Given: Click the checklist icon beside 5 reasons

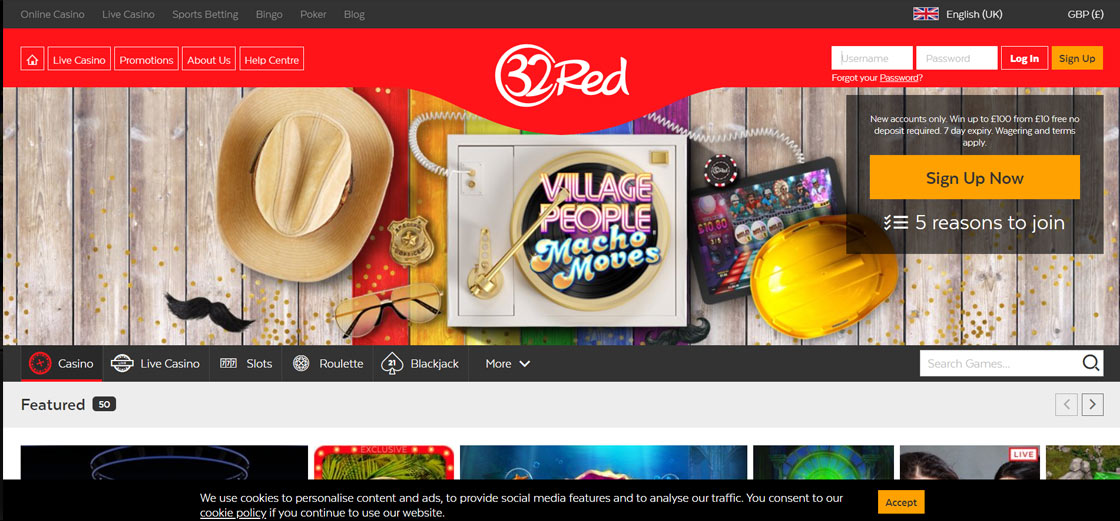Looking at the screenshot, I should click(x=896, y=222).
